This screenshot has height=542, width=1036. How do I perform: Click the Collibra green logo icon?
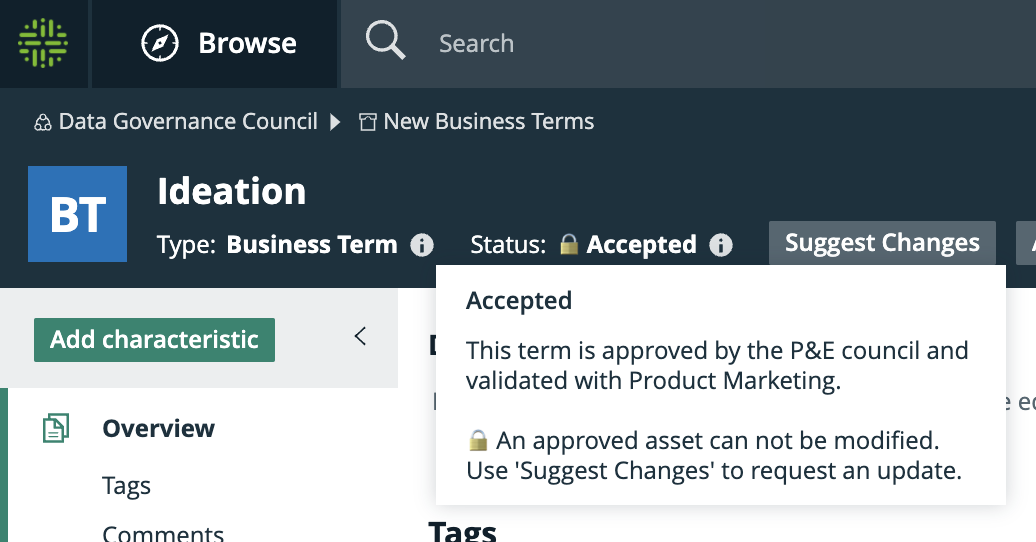(43, 43)
